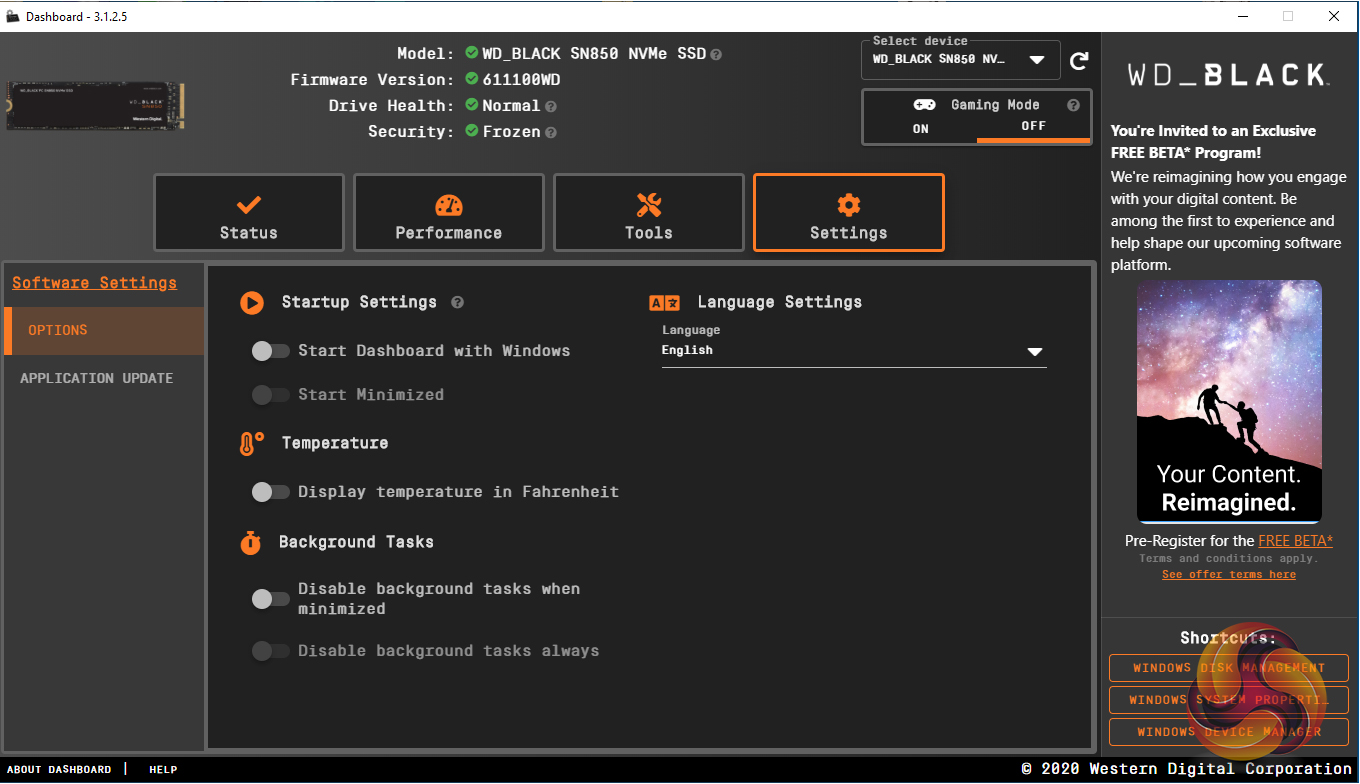Click See offer terms here link
Screen dimensions: 1360x784
(x=1229, y=575)
